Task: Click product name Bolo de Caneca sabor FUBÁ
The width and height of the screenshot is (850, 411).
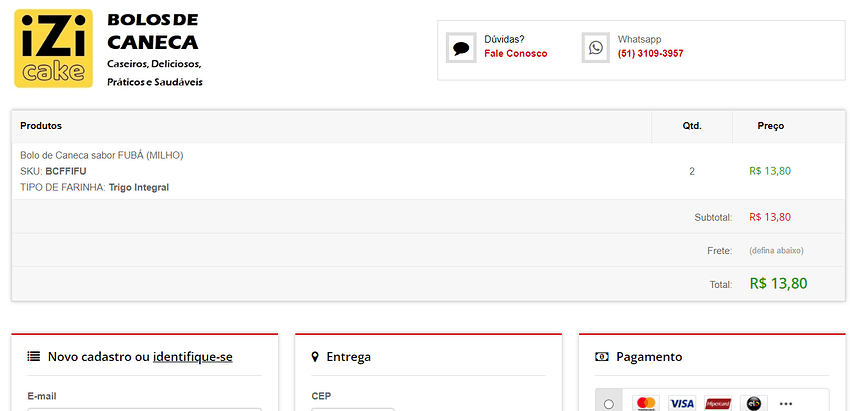Action: (x=102, y=155)
